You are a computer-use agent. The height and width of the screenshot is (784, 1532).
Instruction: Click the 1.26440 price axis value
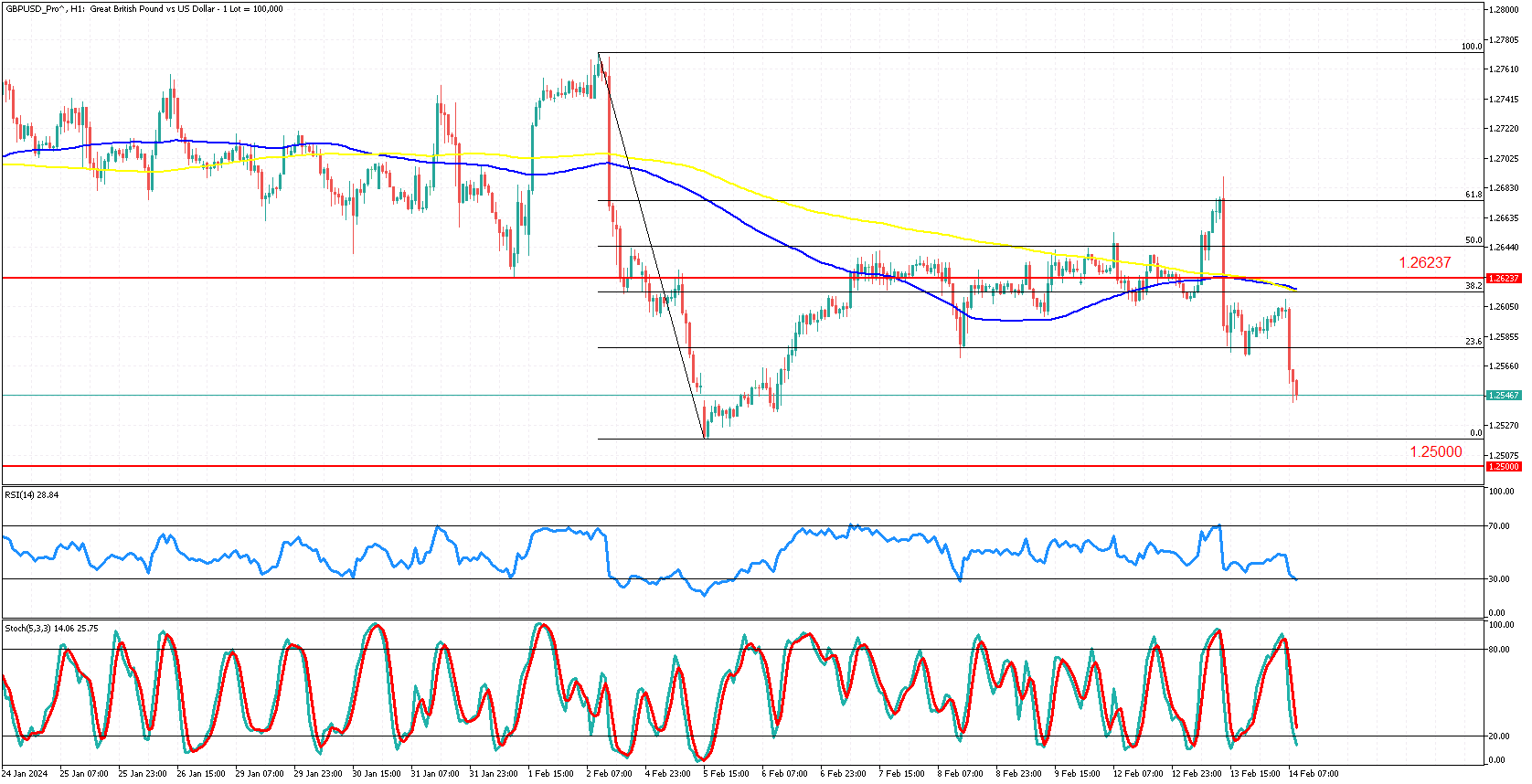pos(1504,248)
